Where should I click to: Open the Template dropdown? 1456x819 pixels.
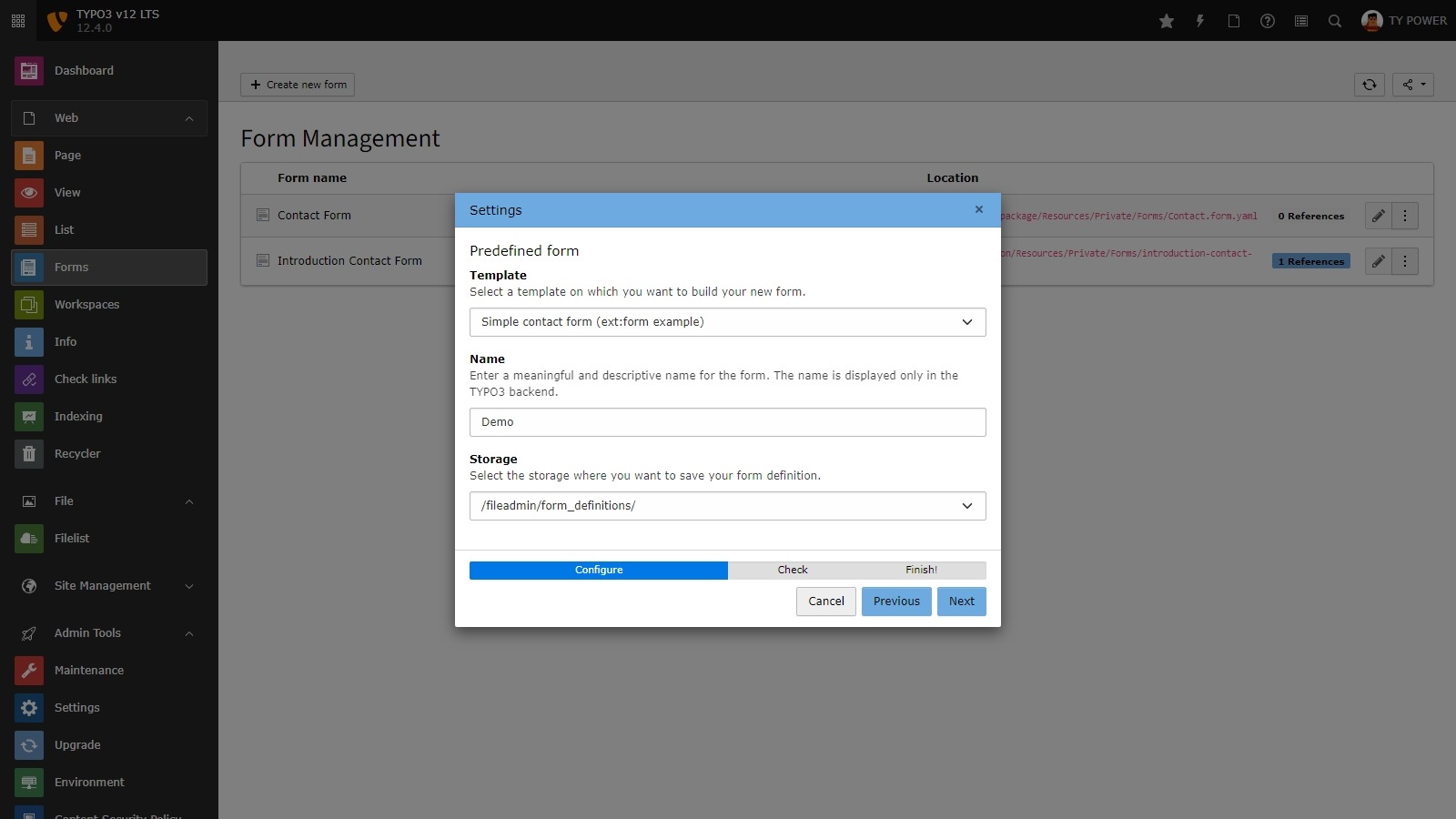click(728, 322)
